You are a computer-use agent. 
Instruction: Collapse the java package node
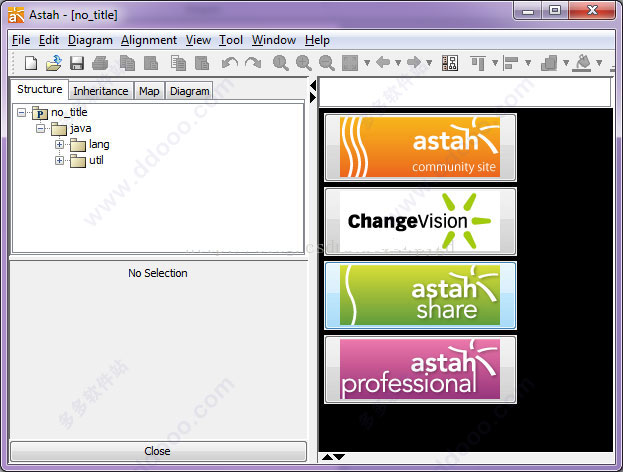click(41, 129)
